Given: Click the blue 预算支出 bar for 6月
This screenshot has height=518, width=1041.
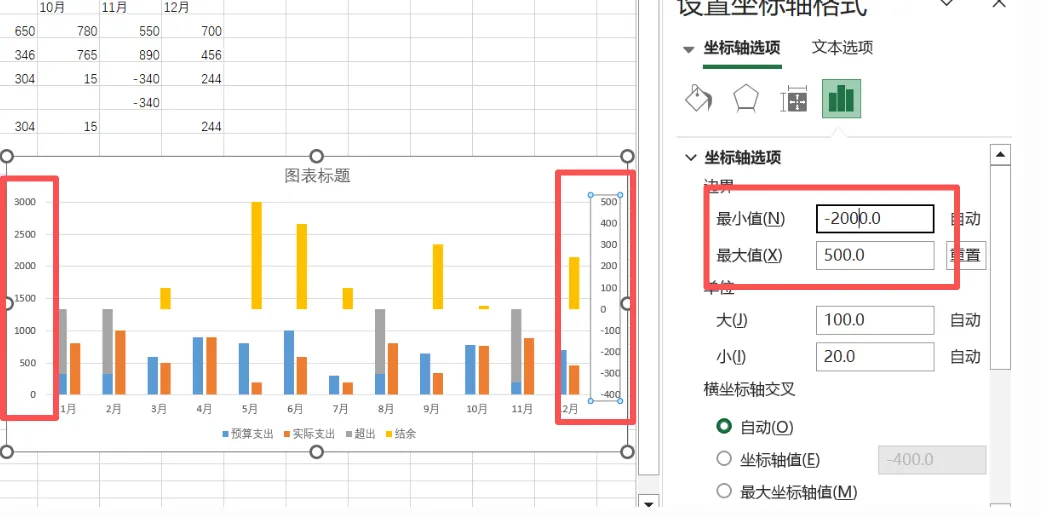Looking at the screenshot, I should pyautogui.click(x=289, y=363).
